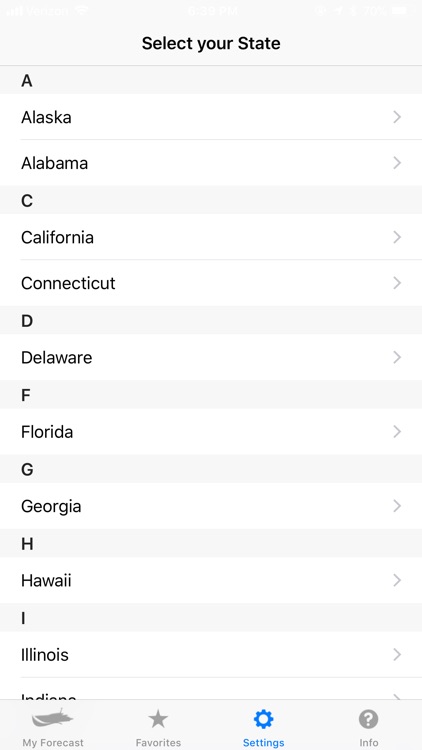
Task: Tap the Hawaii row chevron
Action: point(397,581)
